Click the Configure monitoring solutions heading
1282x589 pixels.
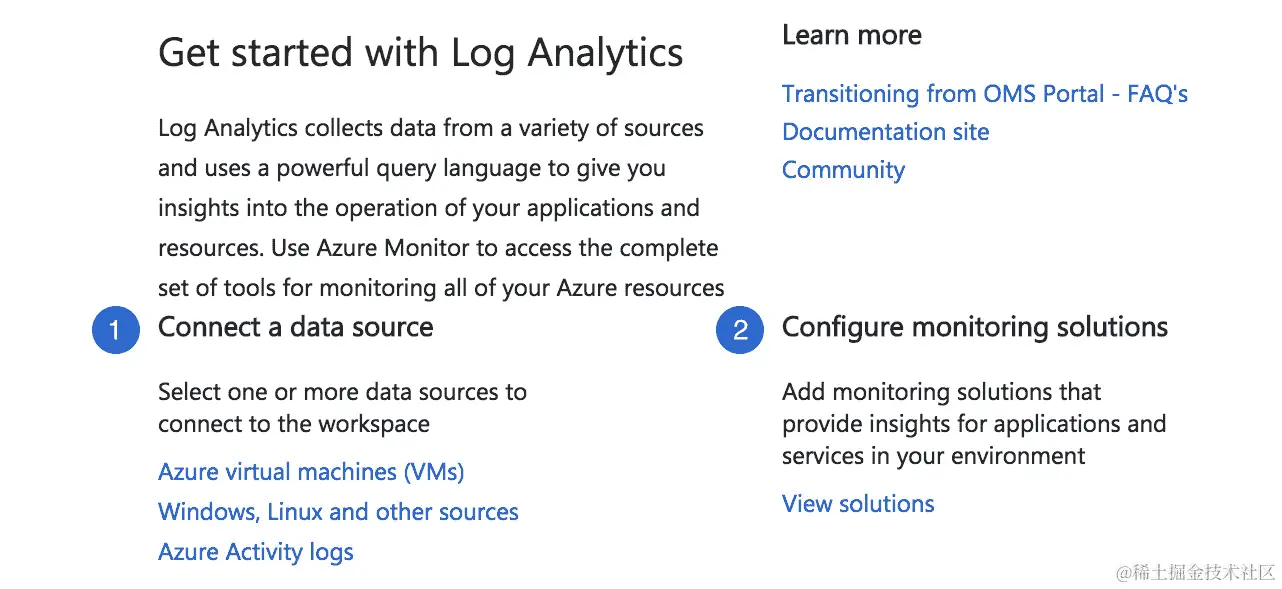pyautogui.click(x=975, y=326)
